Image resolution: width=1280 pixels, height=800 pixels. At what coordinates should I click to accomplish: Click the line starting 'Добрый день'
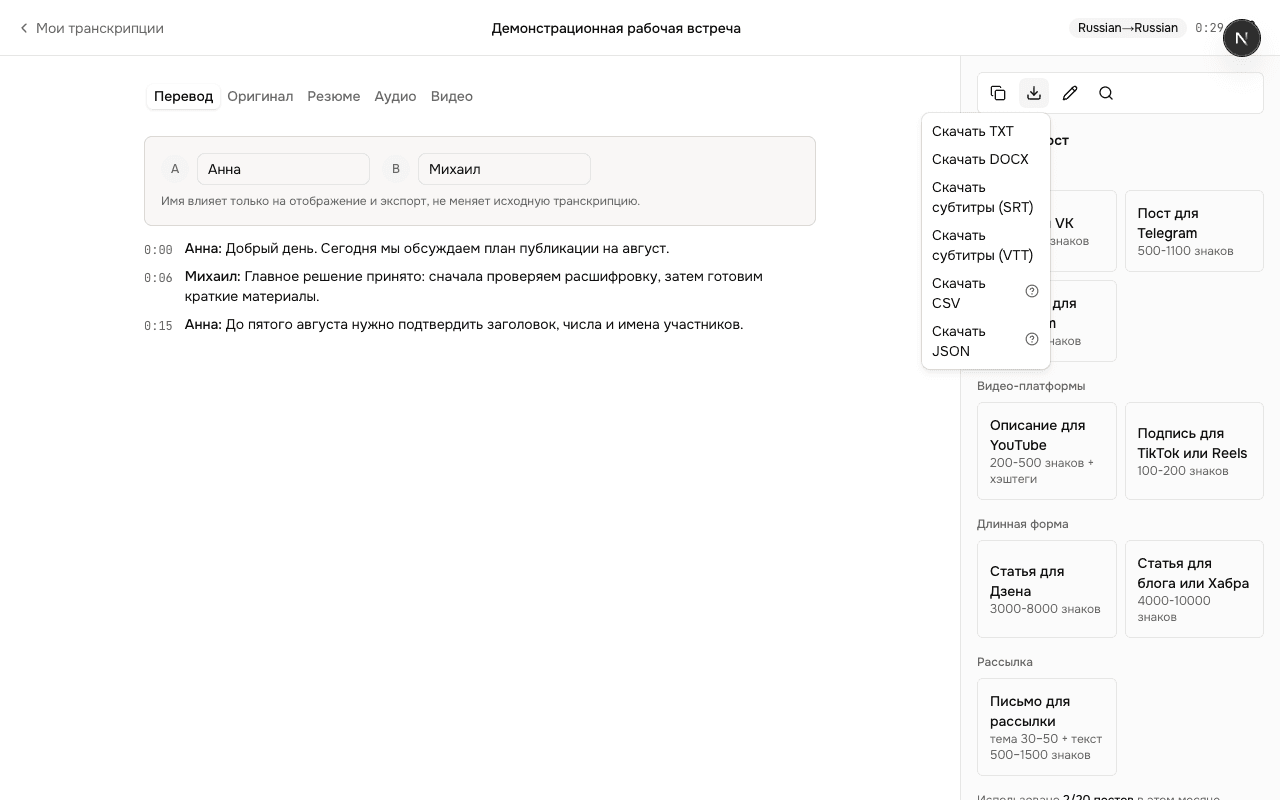click(x=427, y=248)
